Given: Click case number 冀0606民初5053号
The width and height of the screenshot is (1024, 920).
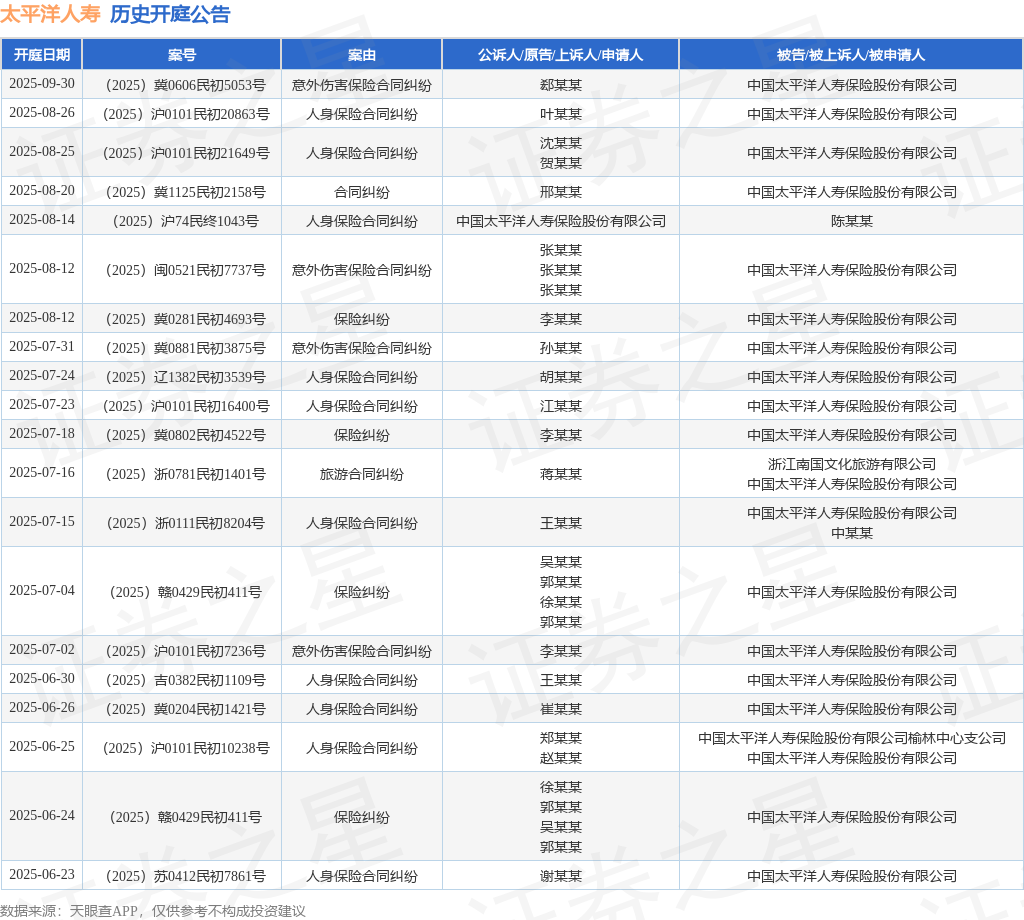Looking at the screenshot, I should click(185, 85).
